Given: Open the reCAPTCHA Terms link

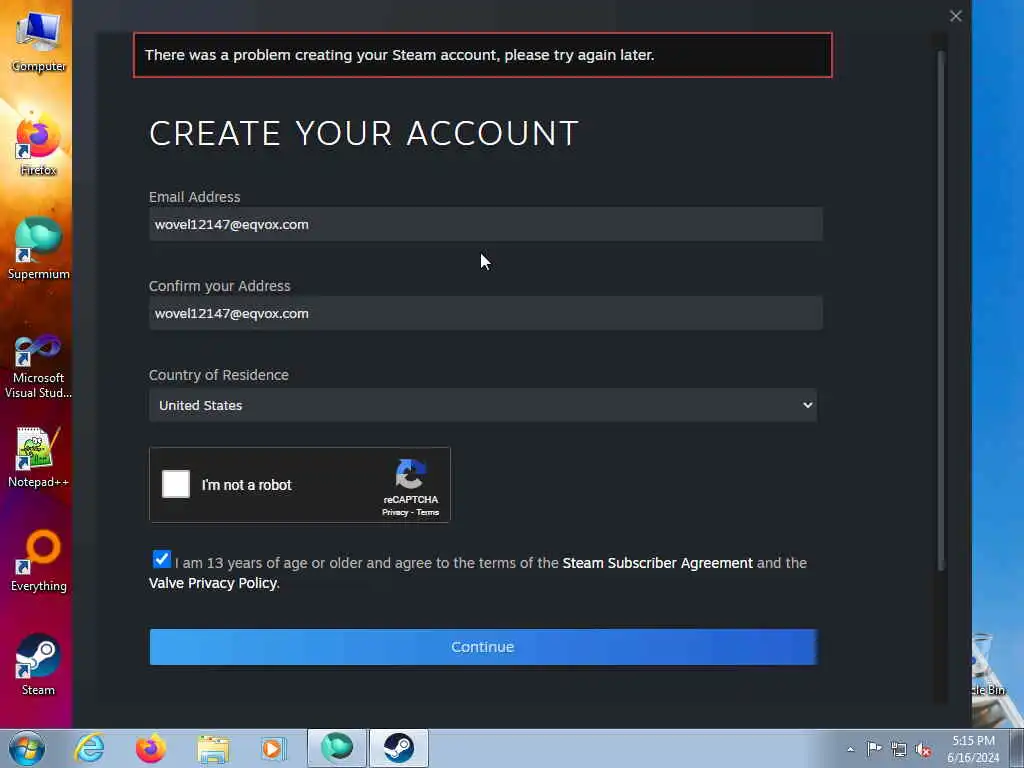Looking at the screenshot, I should click(428, 513).
